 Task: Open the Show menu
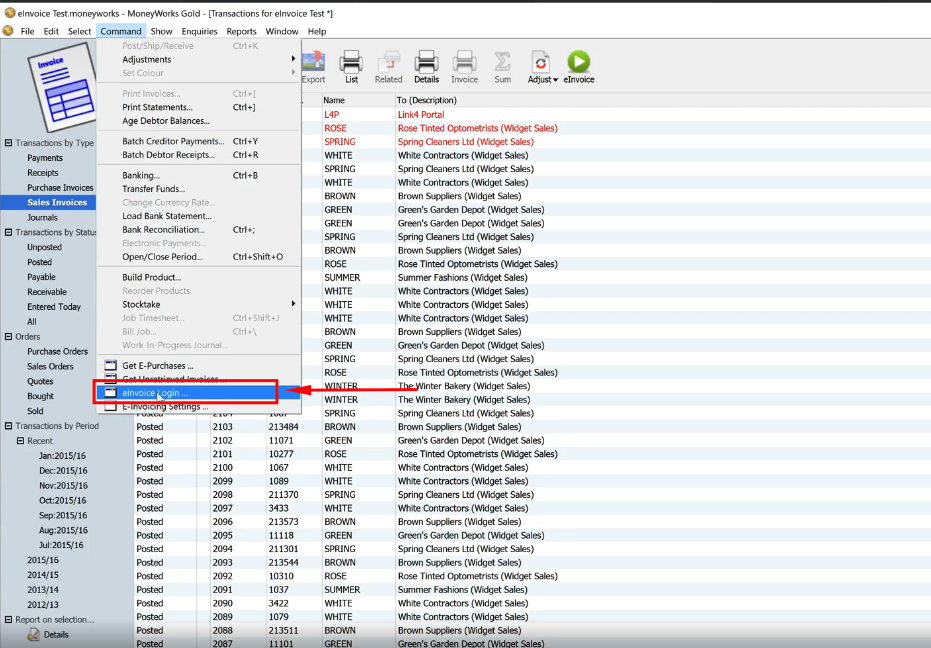click(161, 31)
